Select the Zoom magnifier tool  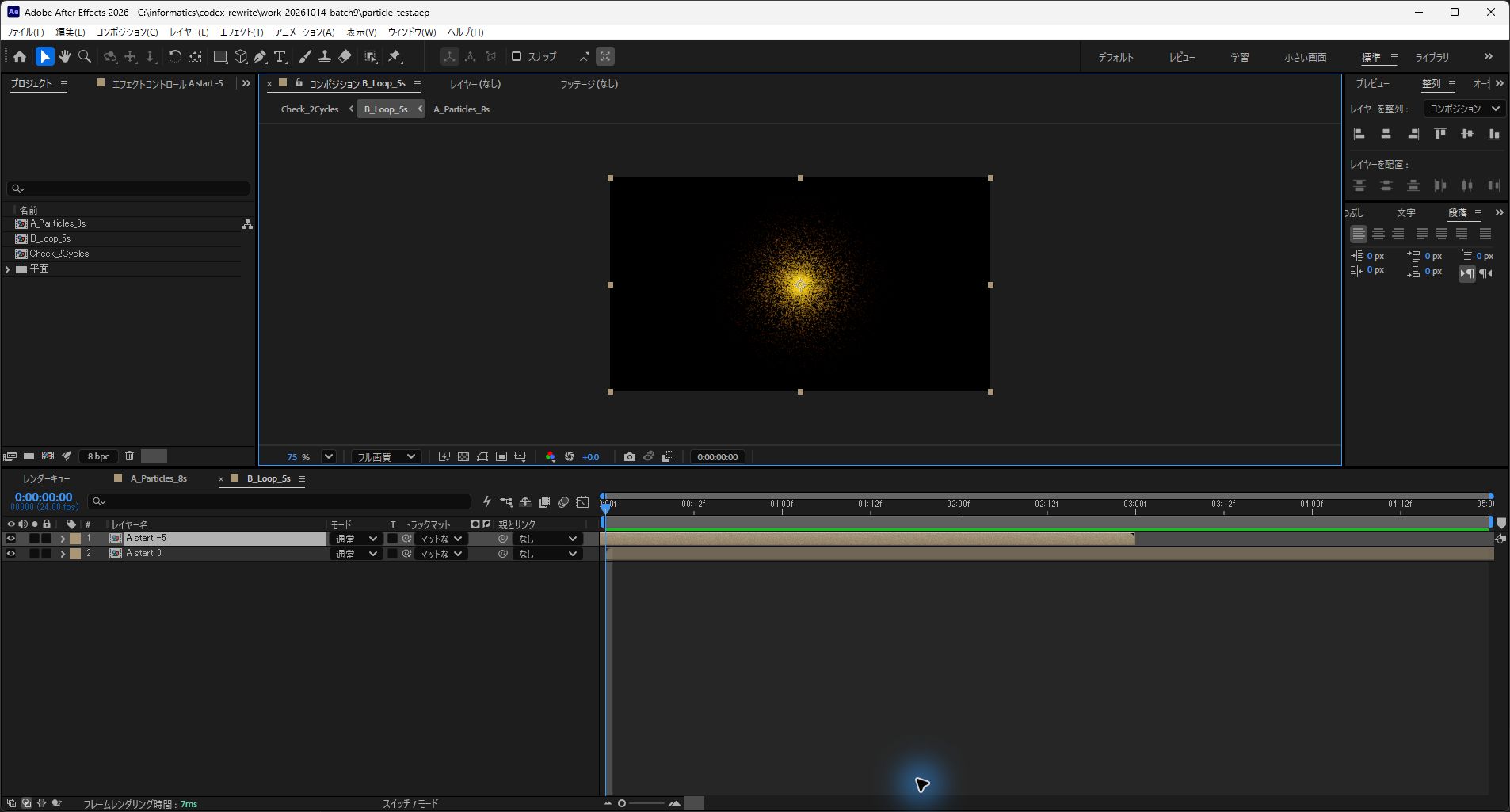tap(85, 56)
